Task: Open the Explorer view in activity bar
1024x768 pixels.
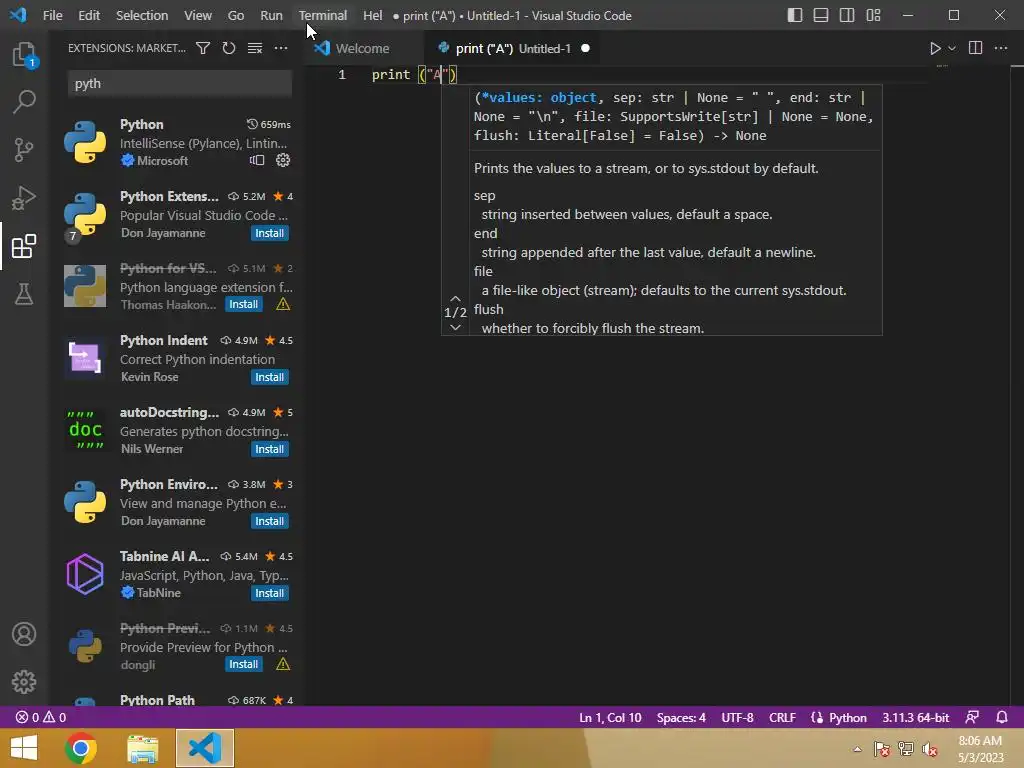Action: pyautogui.click(x=24, y=54)
